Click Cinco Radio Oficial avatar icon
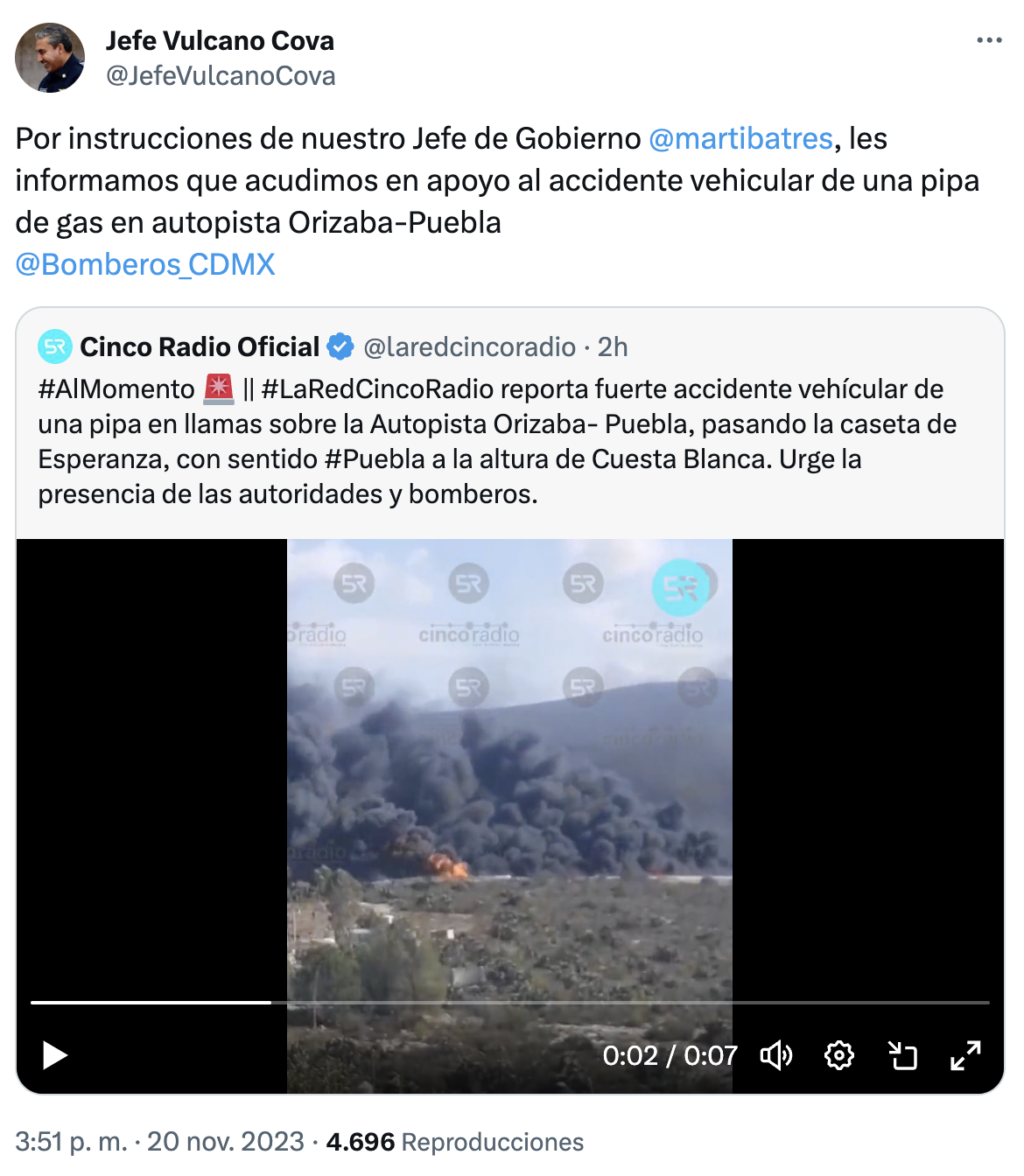 click(x=55, y=346)
